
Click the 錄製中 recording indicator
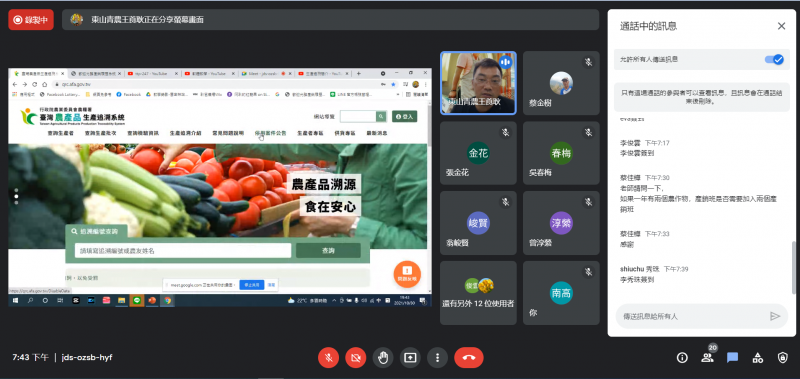(x=31, y=20)
